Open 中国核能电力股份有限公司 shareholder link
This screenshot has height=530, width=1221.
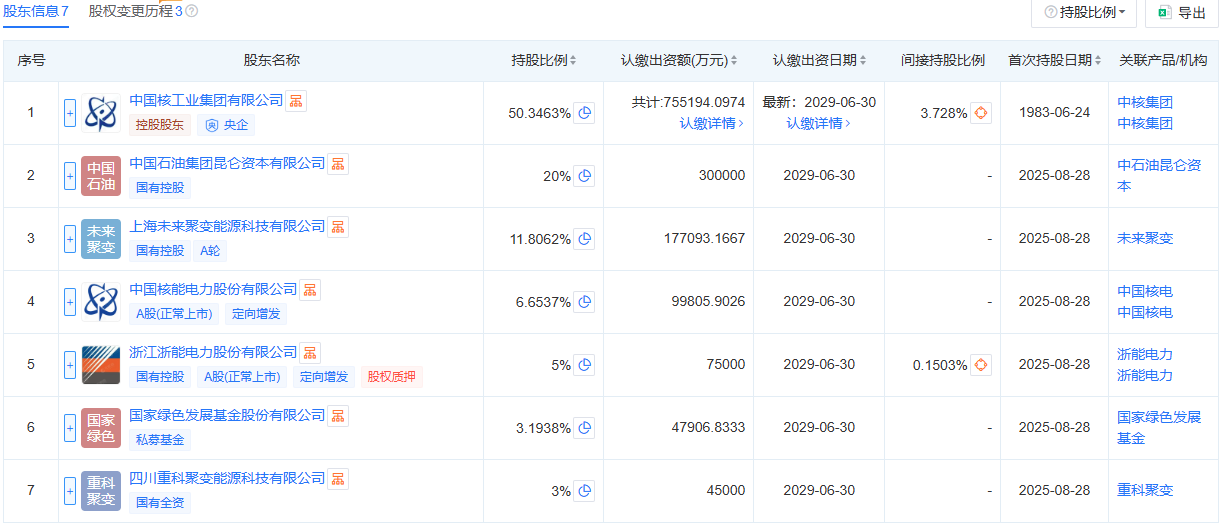coord(213,289)
